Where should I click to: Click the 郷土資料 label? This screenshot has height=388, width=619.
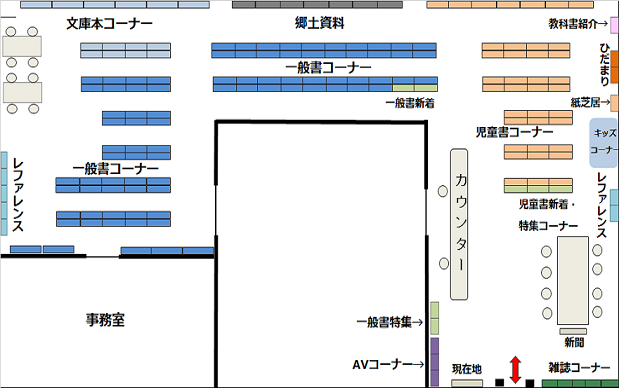320,23
